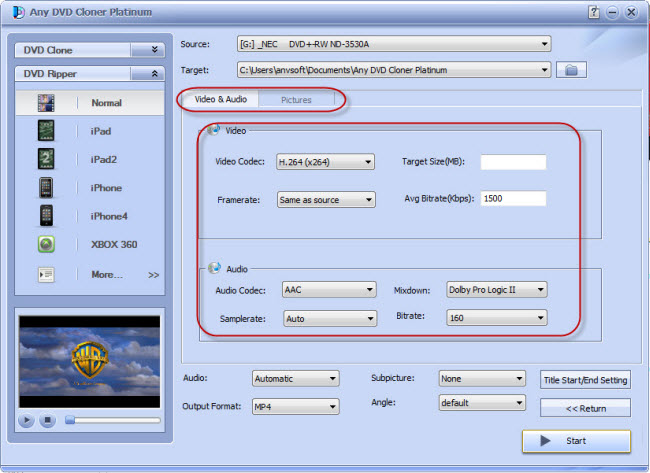650x473 pixels.
Task: Start the ripping process
Action: click(x=577, y=441)
